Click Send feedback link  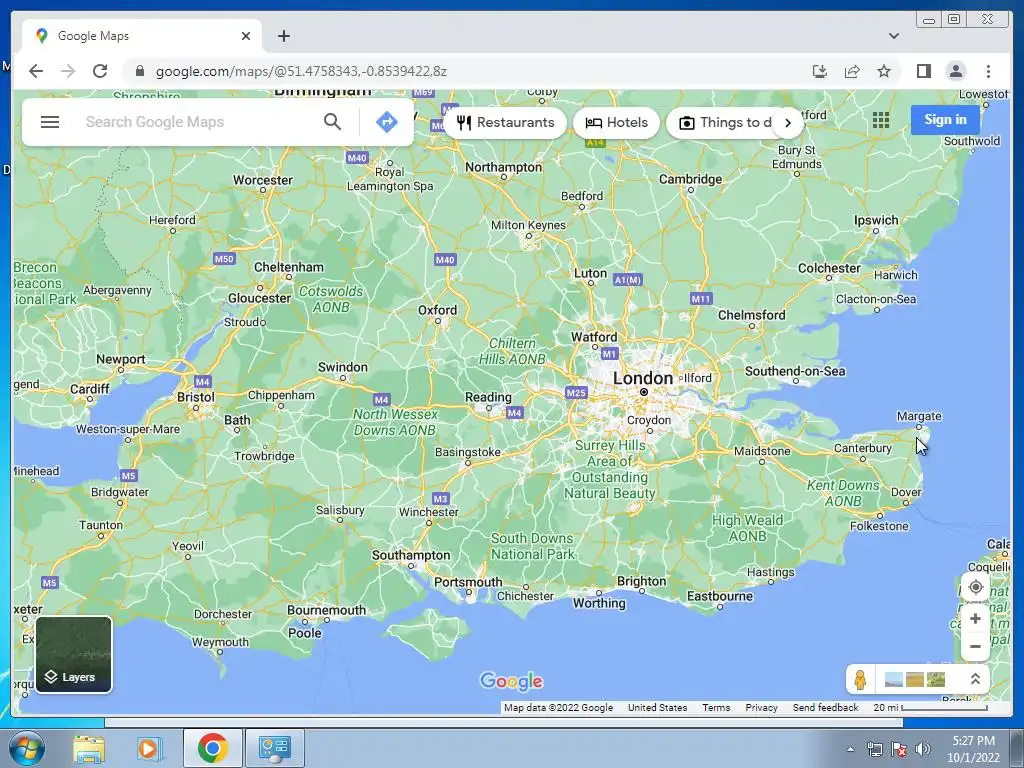[x=825, y=707]
